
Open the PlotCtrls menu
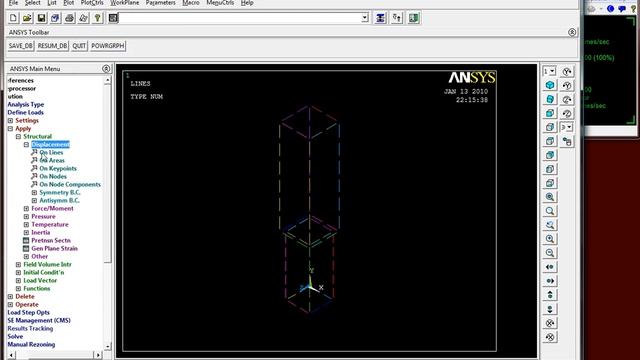tap(92, 3)
